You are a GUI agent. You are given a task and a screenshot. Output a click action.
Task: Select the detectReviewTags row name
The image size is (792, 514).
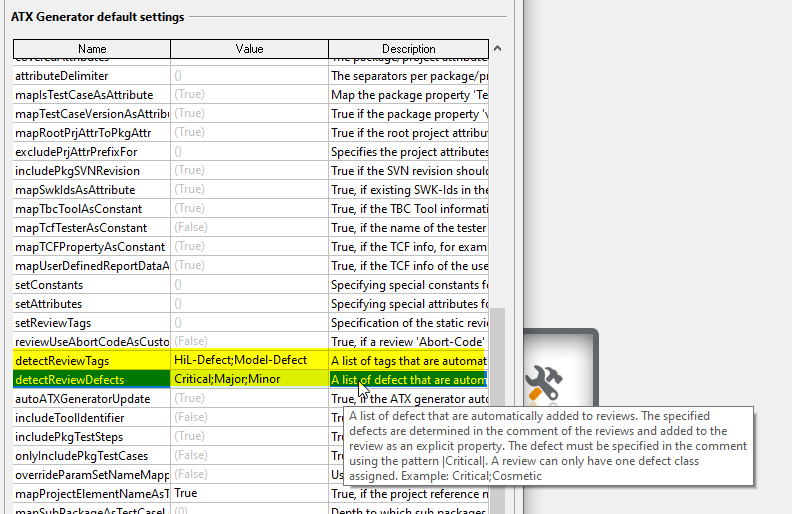pos(62,360)
